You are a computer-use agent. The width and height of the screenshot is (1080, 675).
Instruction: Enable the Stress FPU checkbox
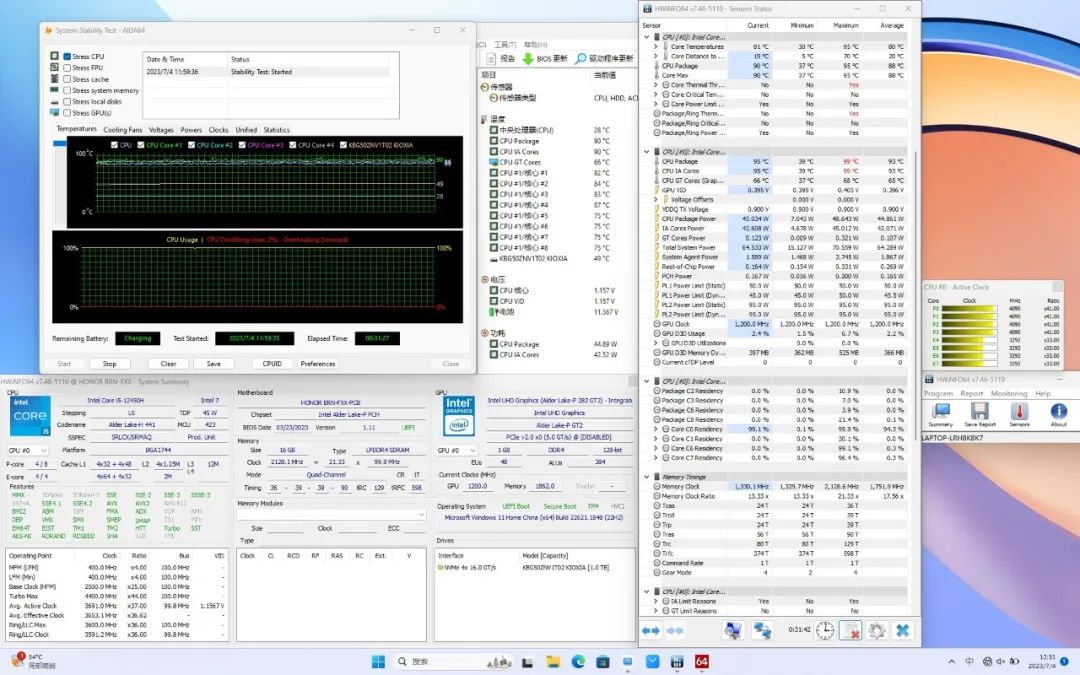pos(67,68)
